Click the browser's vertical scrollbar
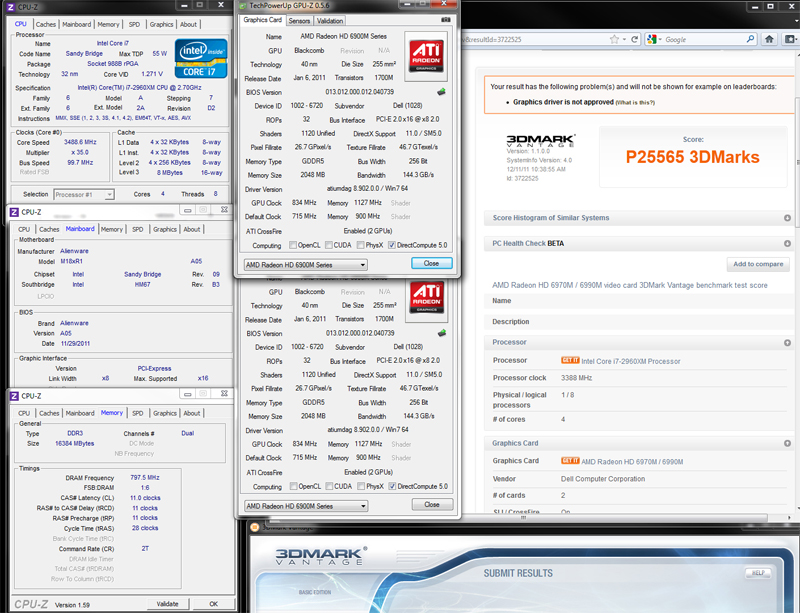The height and width of the screenshot is (613, 800). (797, 163)
